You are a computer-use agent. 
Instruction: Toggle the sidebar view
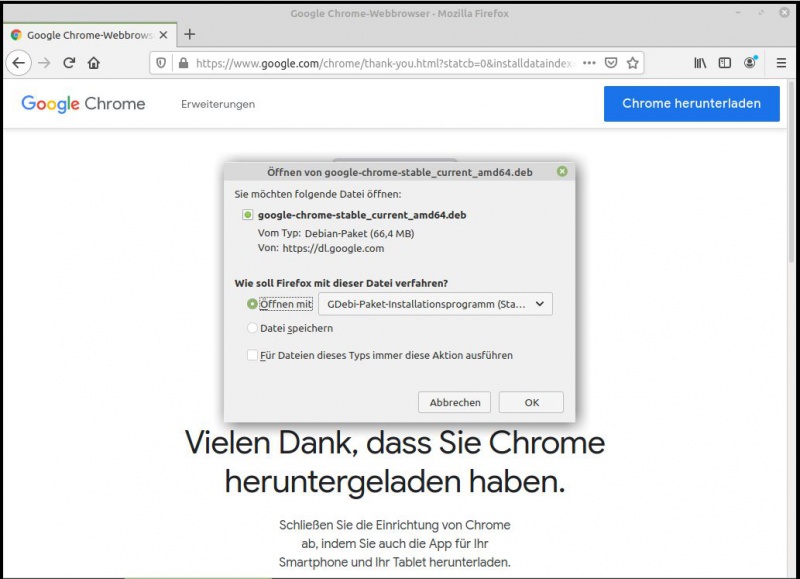tap(724, 63)
